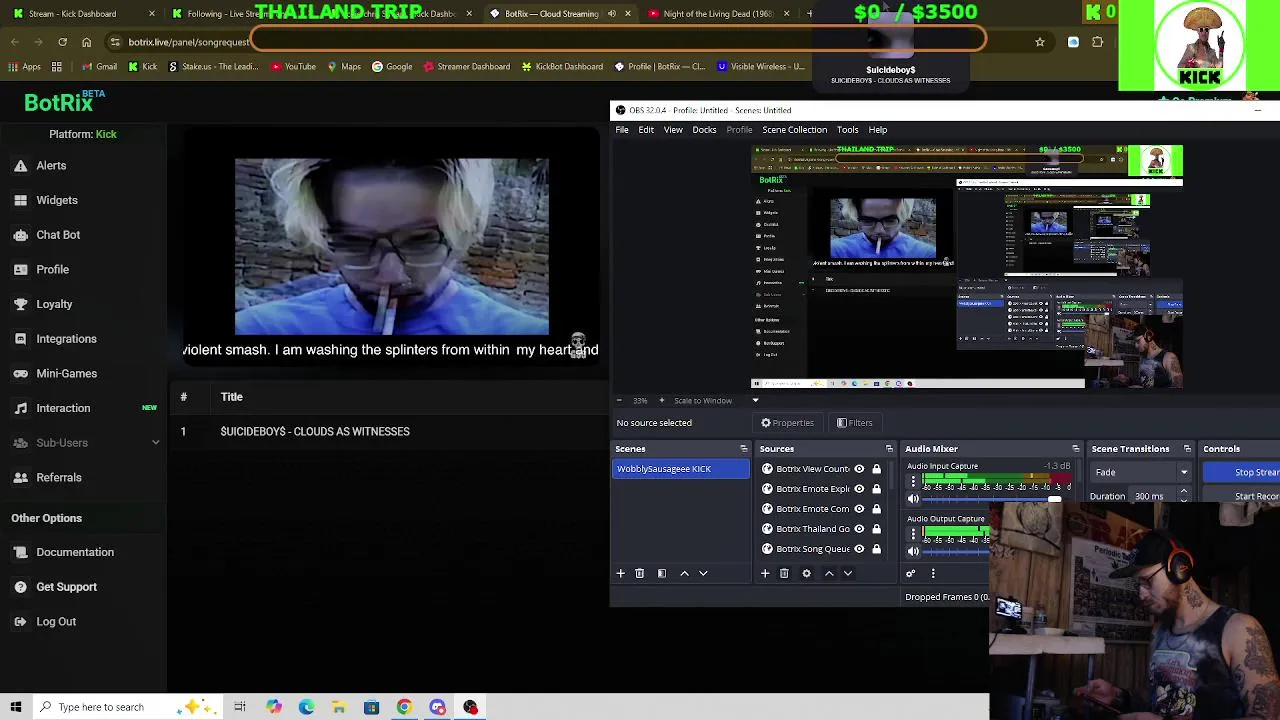Open advanced audio properties gears icon
1280x720 pixels.
pyautogui.click(x=910, y=574)
